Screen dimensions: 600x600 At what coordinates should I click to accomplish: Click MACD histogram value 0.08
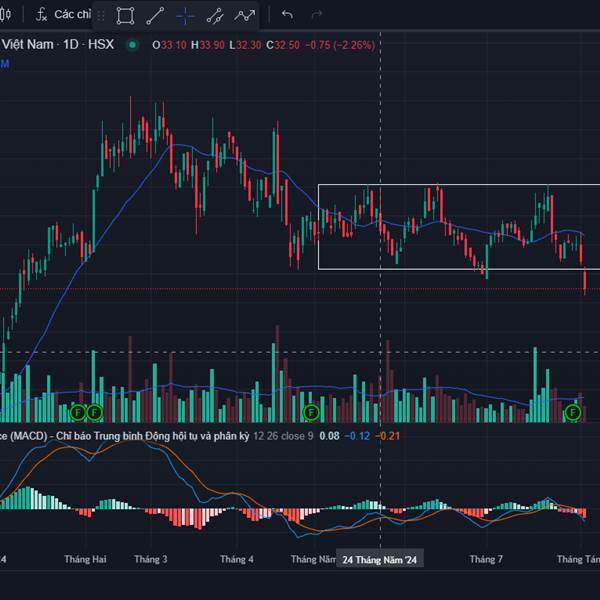point(329,436)
